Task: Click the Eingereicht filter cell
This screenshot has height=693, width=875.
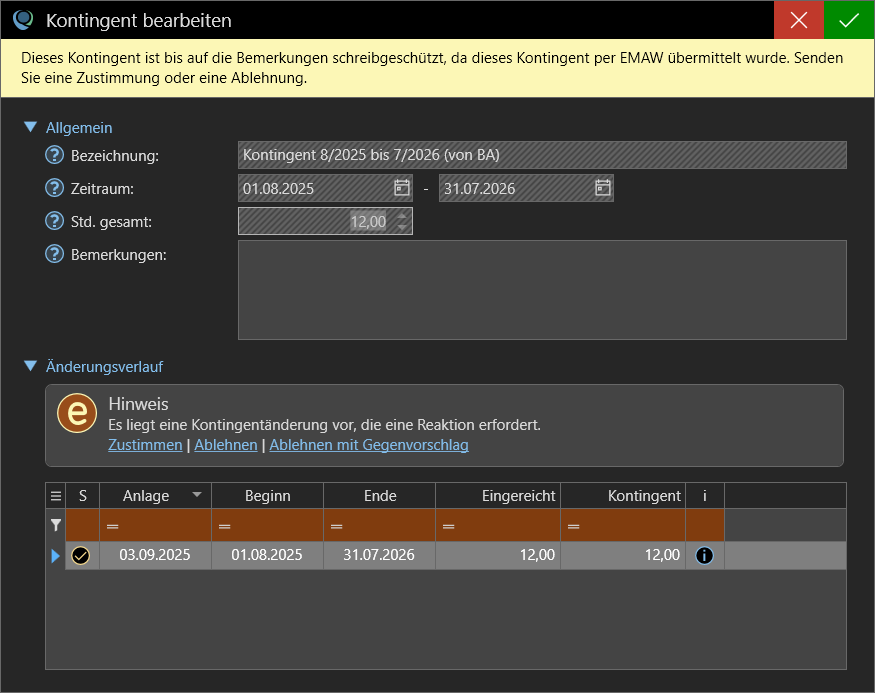Action: tap(498, 525)
